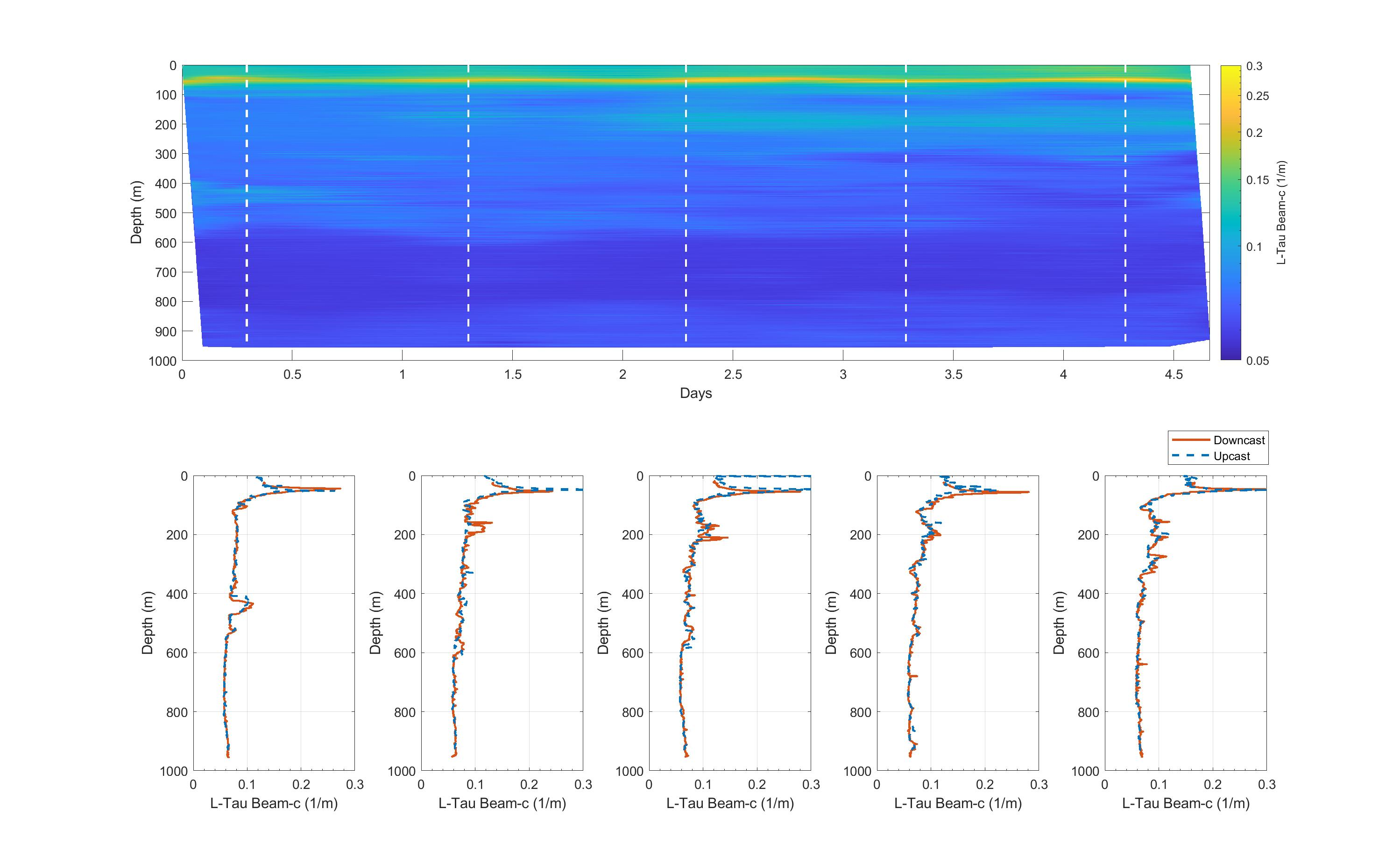Click the top plot's Depth (m) axis label
This screenshot has width=1400, height=866.
136,213
